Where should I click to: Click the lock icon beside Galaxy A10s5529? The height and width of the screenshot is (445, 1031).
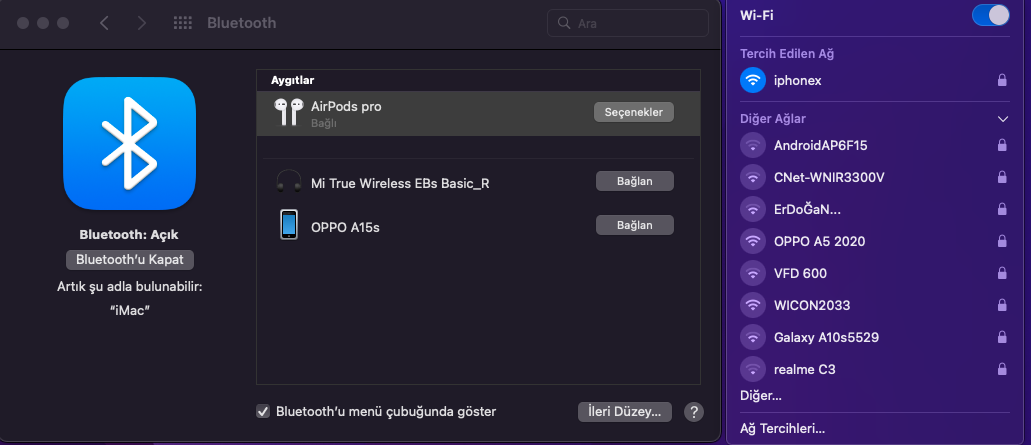click(x=1002, y=337)
